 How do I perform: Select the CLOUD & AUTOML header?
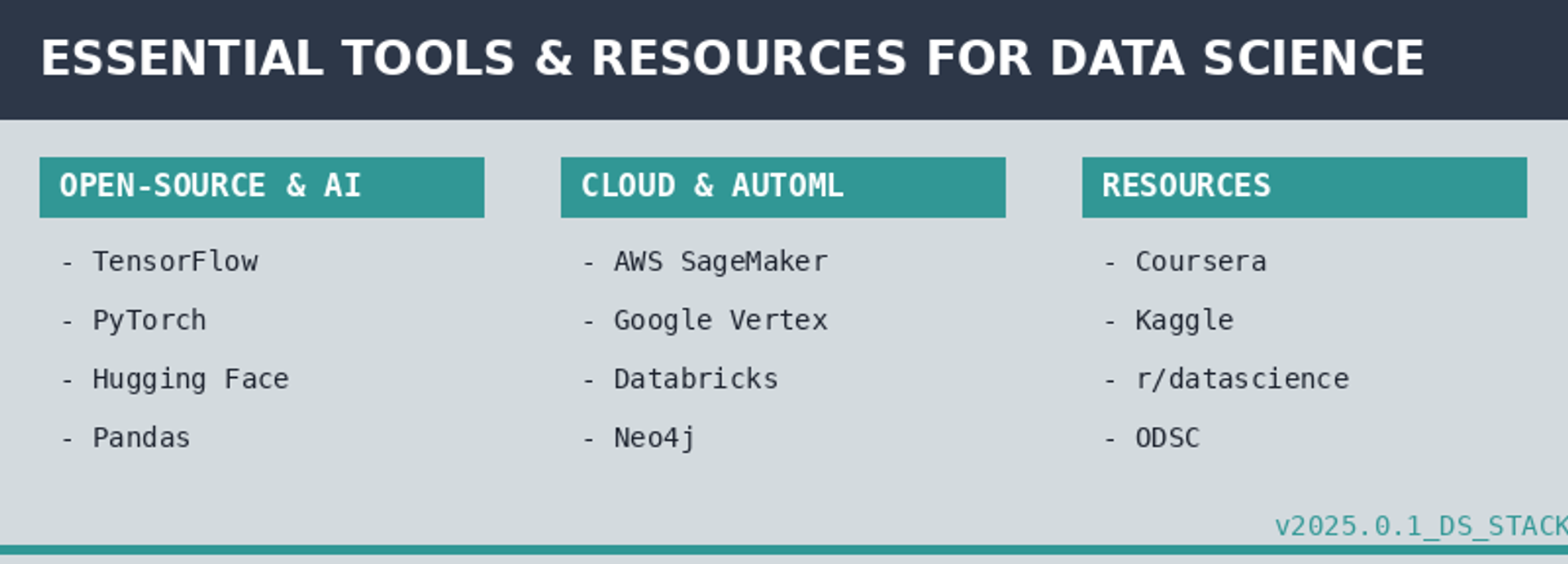coord(783,187)
